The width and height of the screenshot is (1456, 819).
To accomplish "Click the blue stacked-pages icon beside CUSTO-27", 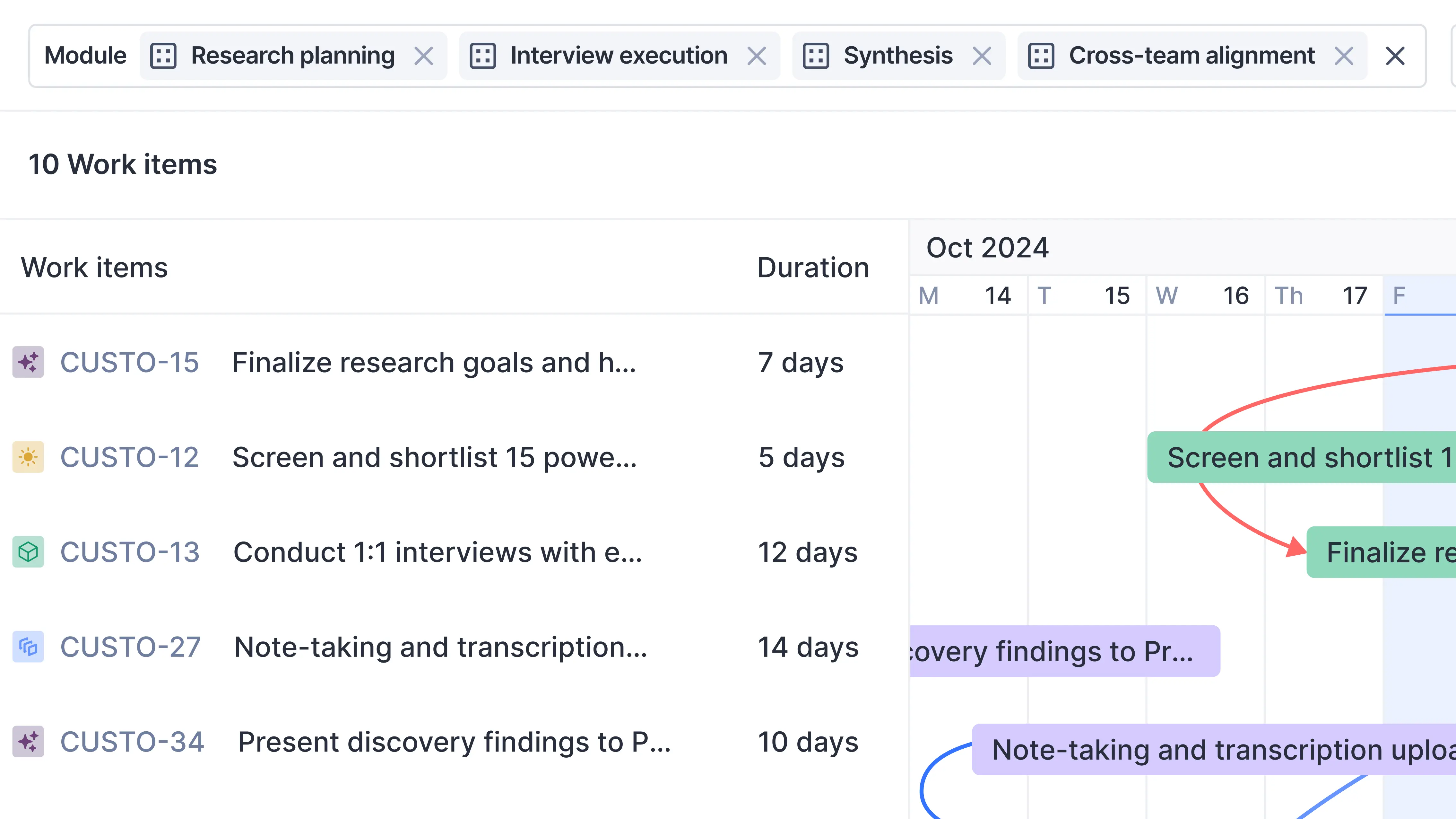I will tap(28, 647).
